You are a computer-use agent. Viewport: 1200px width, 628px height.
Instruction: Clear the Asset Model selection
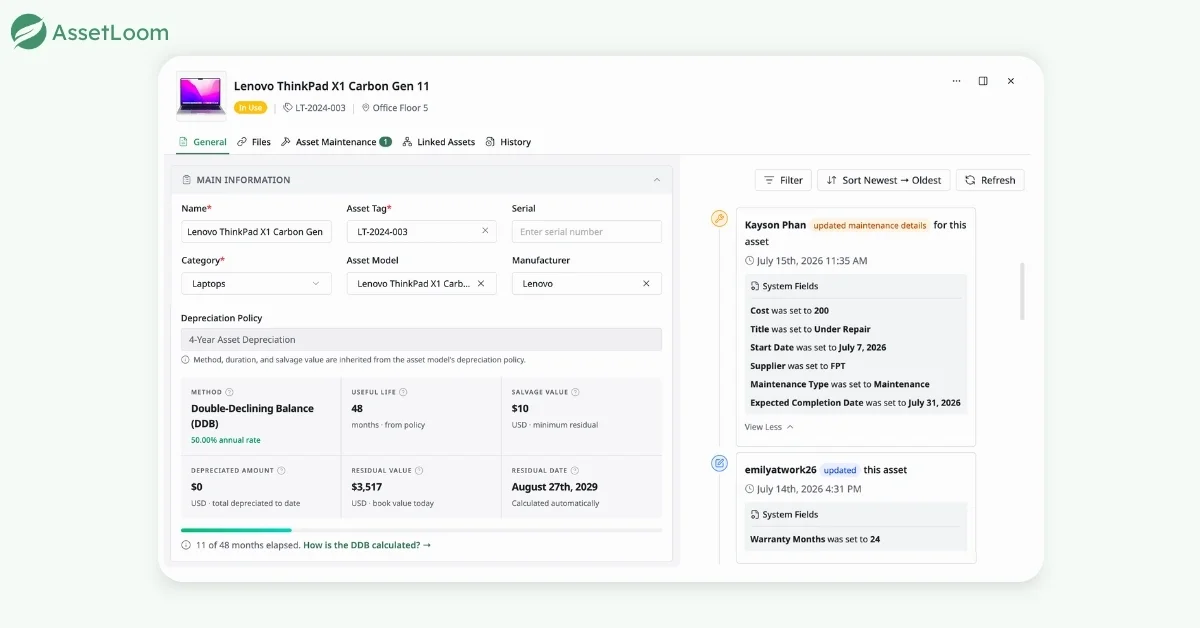(481, 283)
